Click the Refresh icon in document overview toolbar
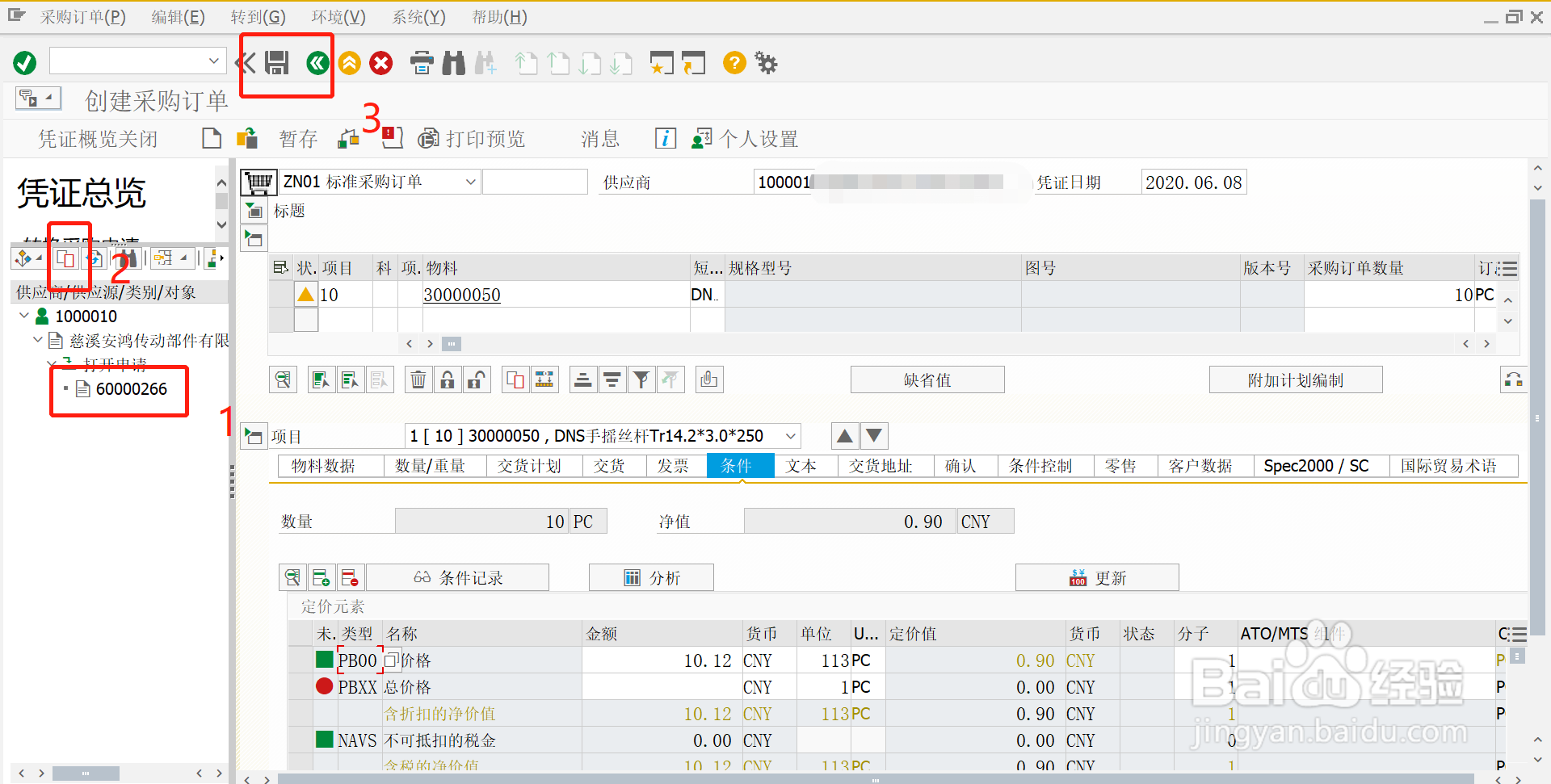 (95, 258)
